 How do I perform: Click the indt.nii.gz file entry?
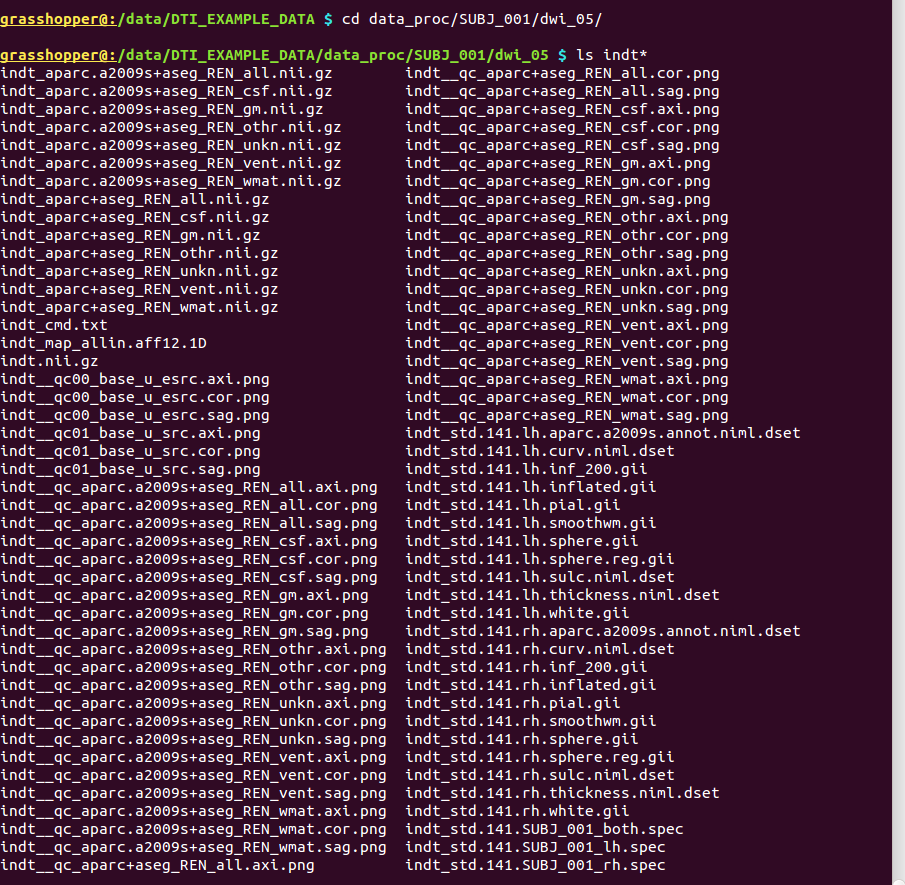[x=49, y=361]
